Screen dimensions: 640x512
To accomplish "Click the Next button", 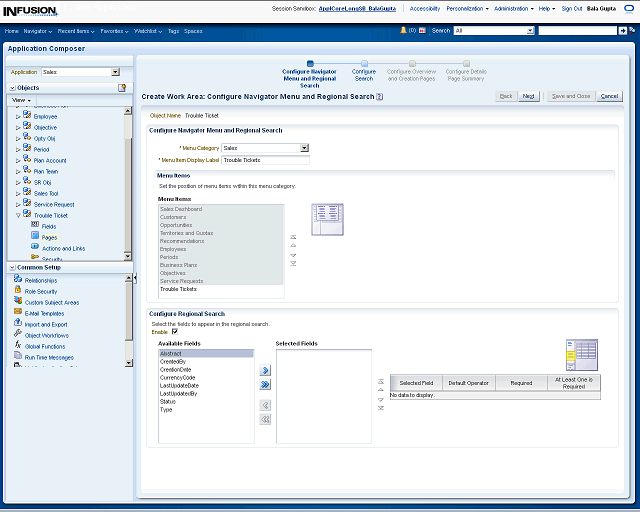I will point(529,96).
